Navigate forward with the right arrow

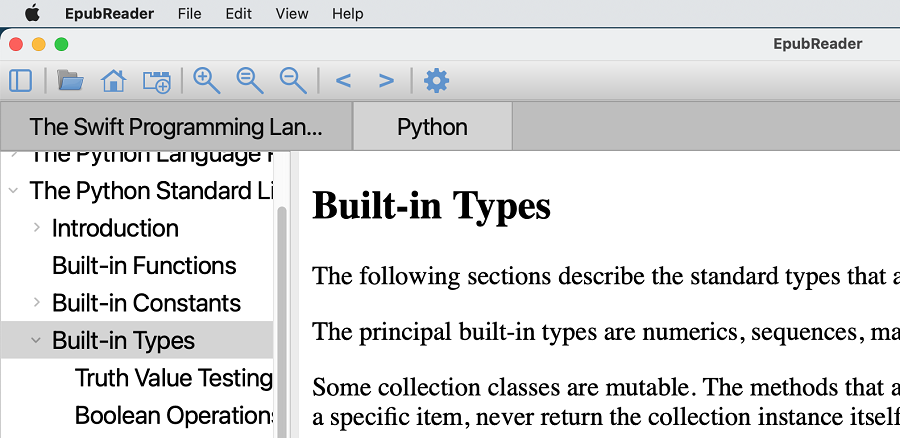point(386,80)
